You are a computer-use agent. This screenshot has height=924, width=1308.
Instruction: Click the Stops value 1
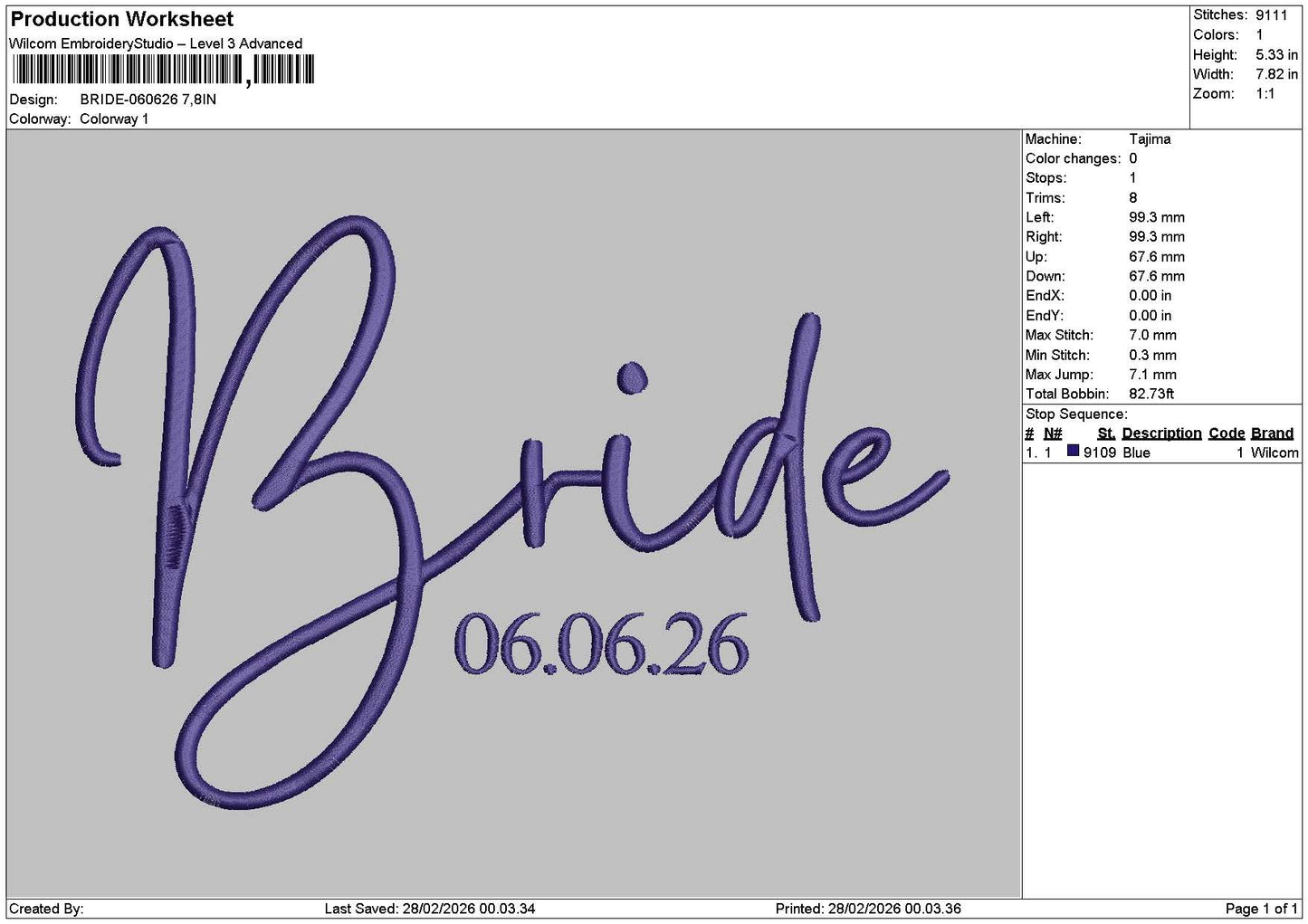(1133, 178)
